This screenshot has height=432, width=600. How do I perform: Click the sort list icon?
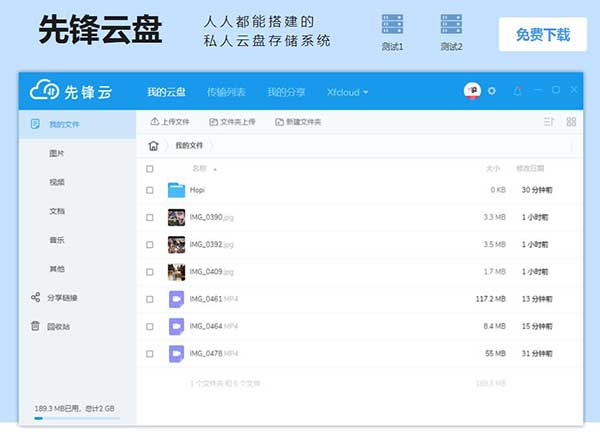548,121
